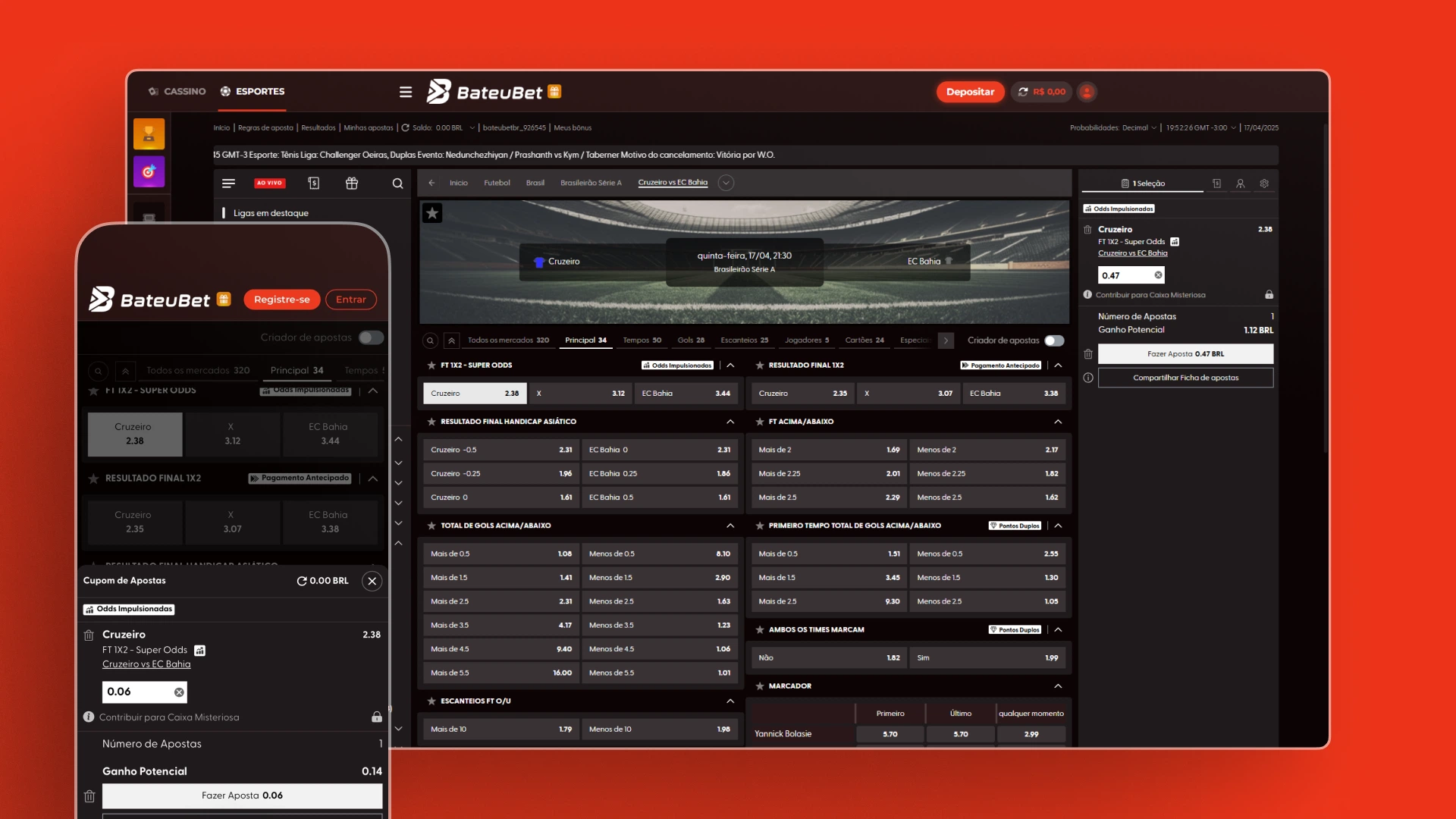
Task: Open the Esportes top navigation tab
Action: [253, 92]
